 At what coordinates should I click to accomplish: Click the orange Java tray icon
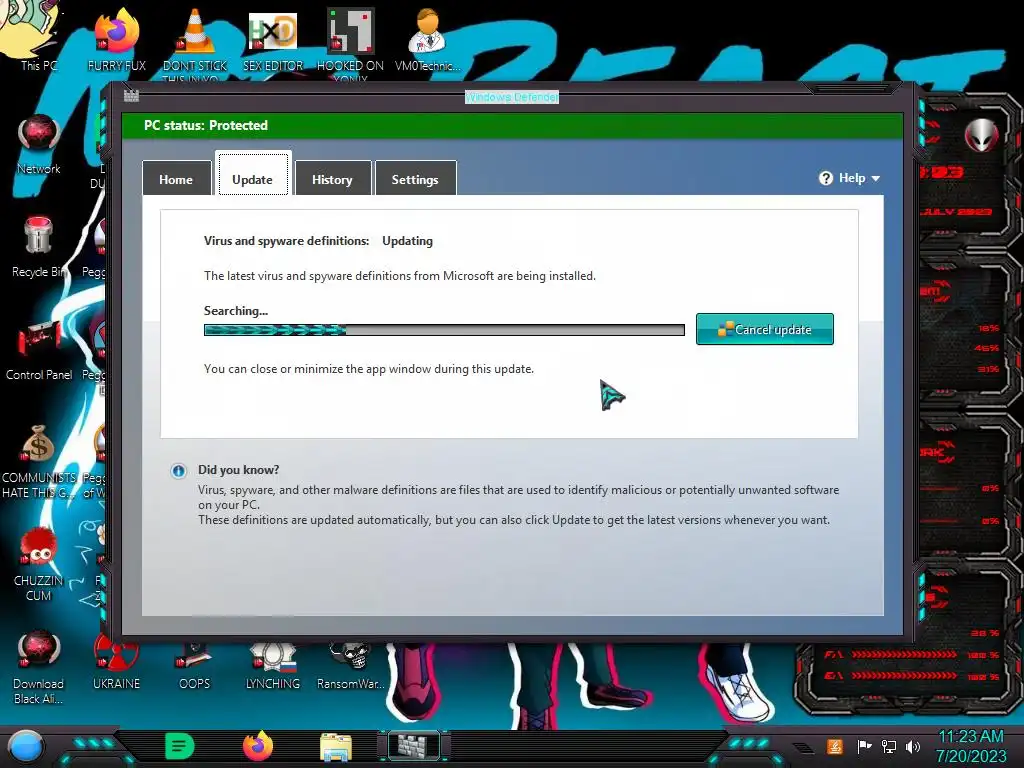[x=835, y=746]
